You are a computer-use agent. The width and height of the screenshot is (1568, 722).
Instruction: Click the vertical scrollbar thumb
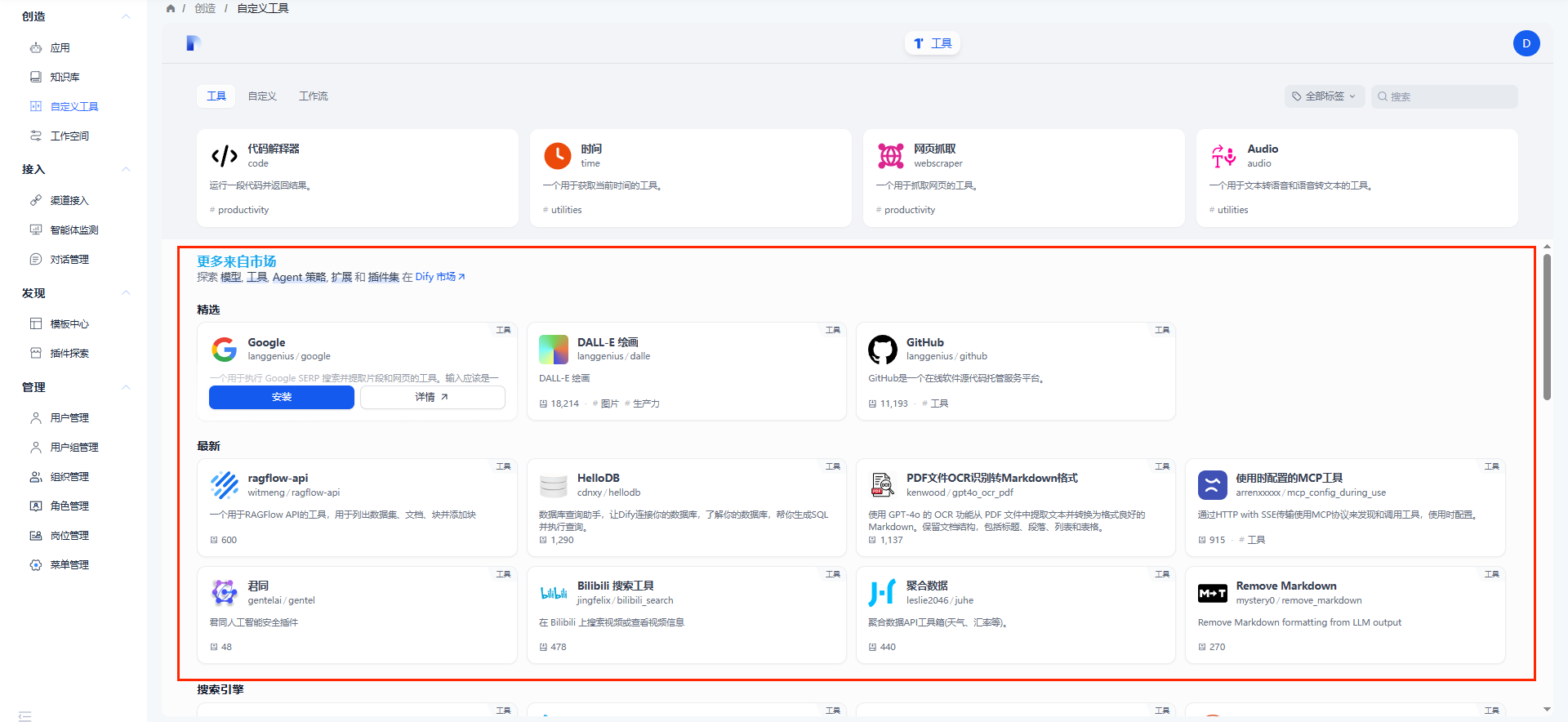point(1547,327)
